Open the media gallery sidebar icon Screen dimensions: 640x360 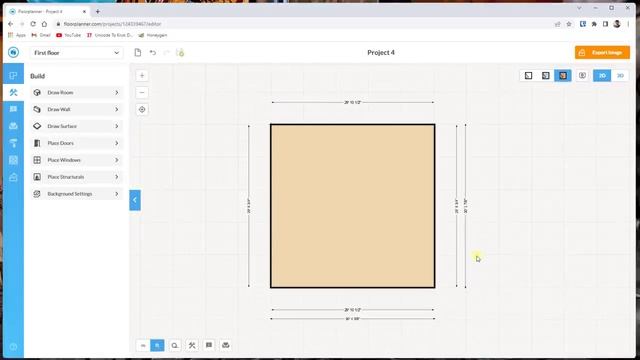click(13, 160)
